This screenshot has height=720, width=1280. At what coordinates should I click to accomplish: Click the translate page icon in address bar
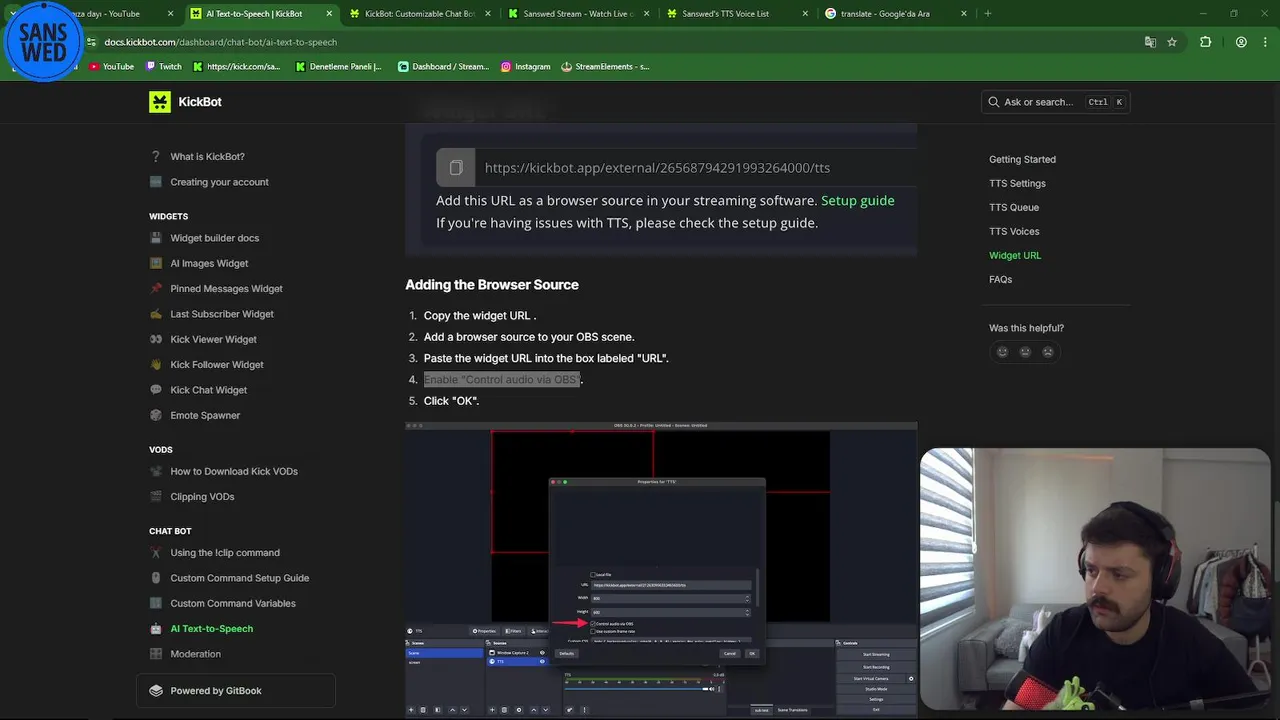pos(1150,42)
